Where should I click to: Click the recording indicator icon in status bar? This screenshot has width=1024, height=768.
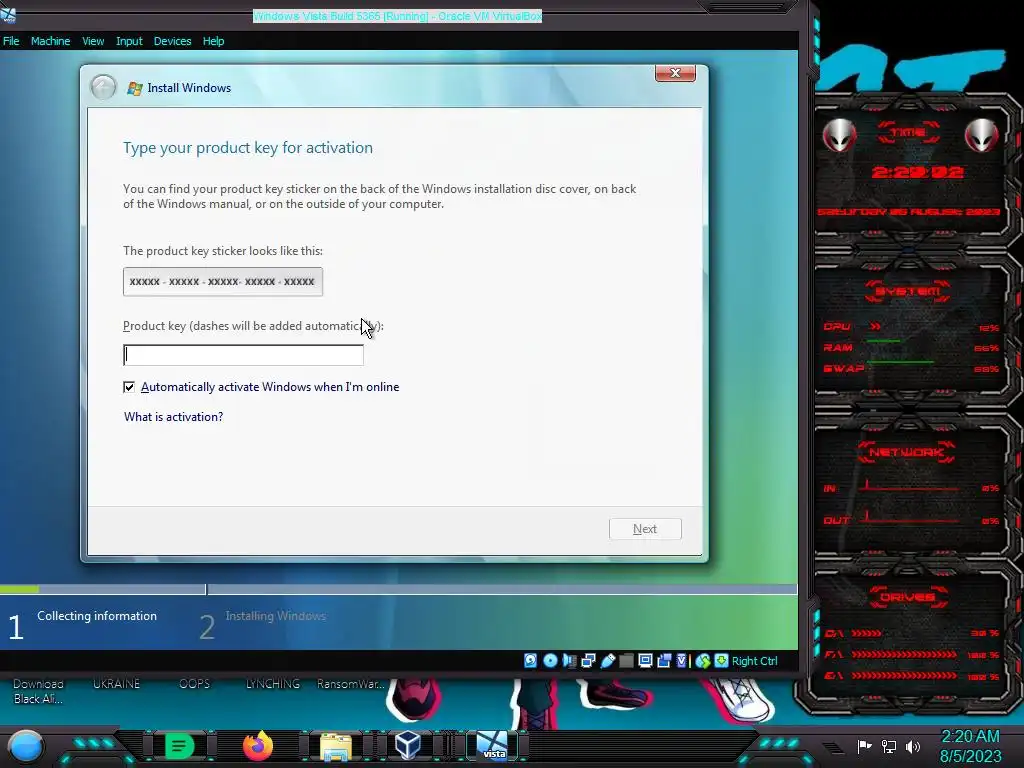664,661
